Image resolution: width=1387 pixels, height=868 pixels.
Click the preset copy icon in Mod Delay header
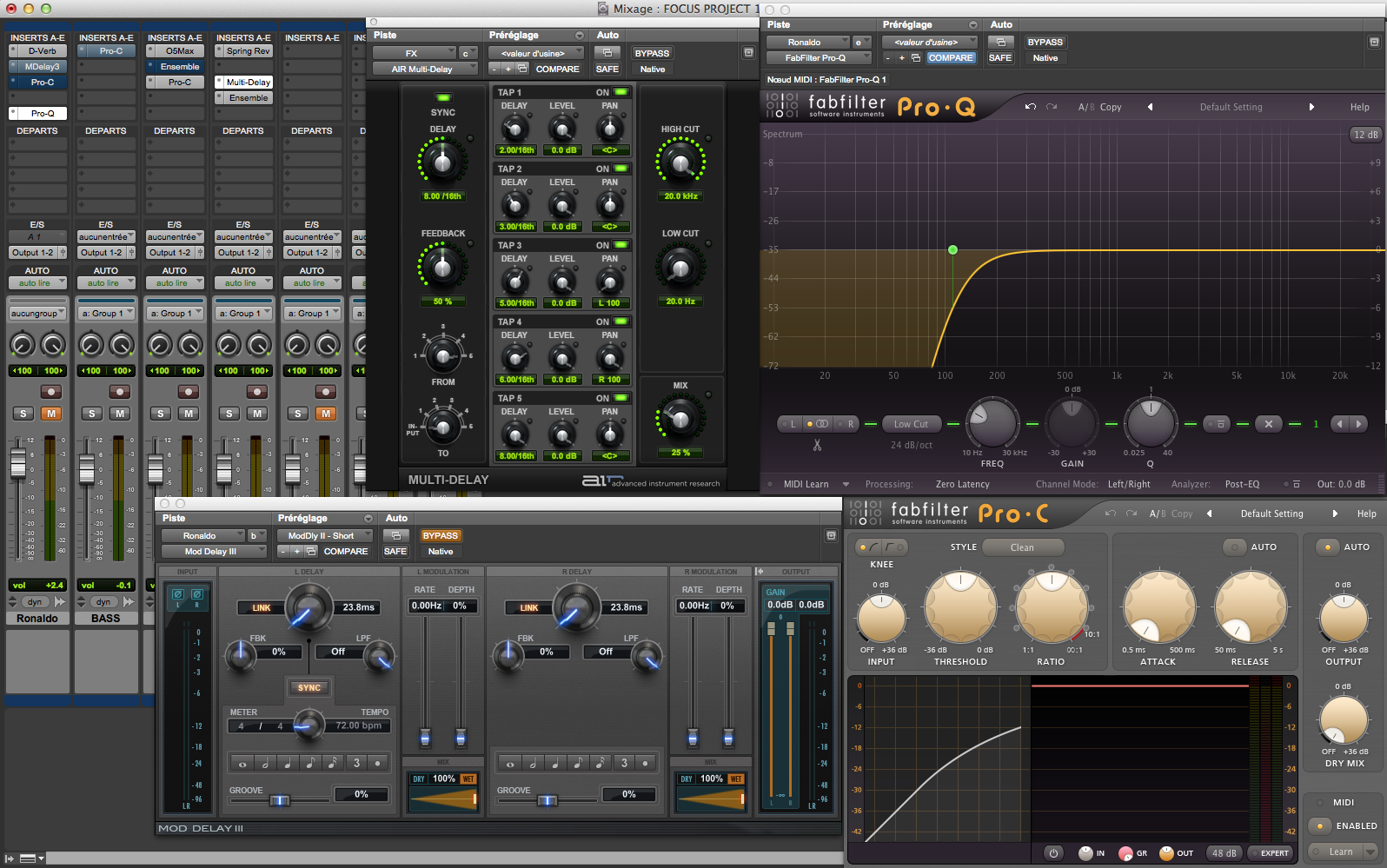click(310, 552)
